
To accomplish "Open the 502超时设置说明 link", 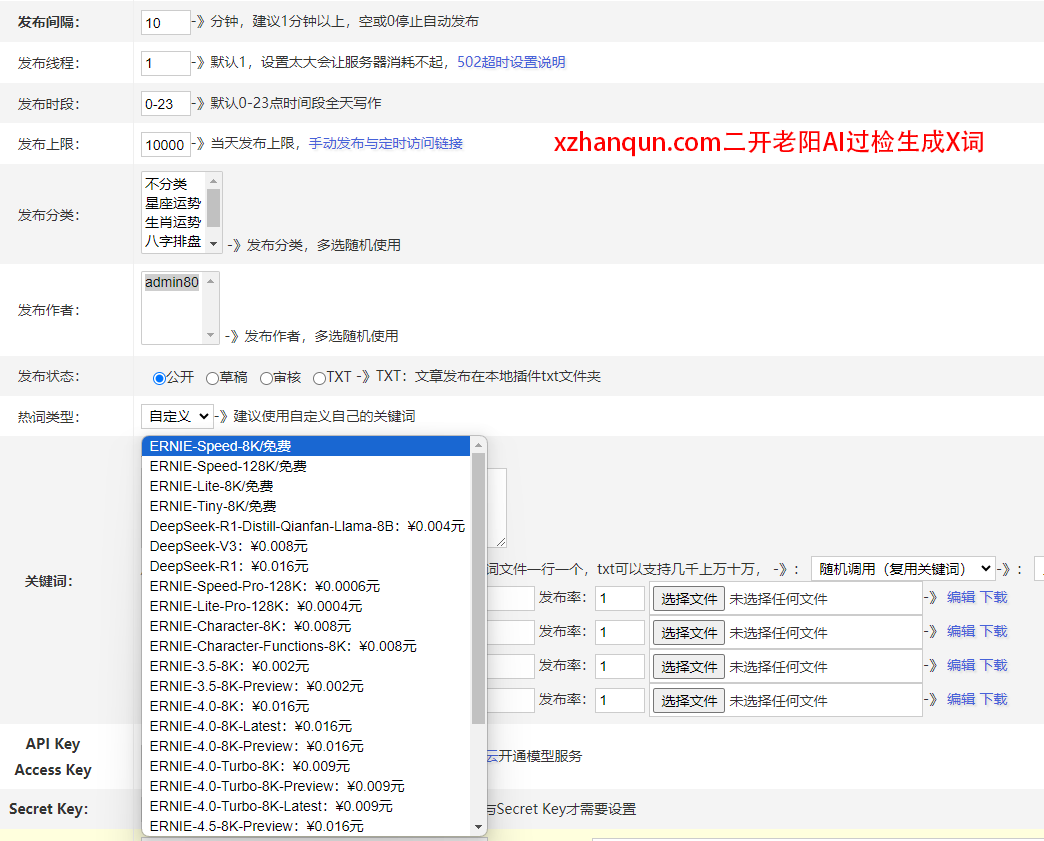I will [511, 62].
